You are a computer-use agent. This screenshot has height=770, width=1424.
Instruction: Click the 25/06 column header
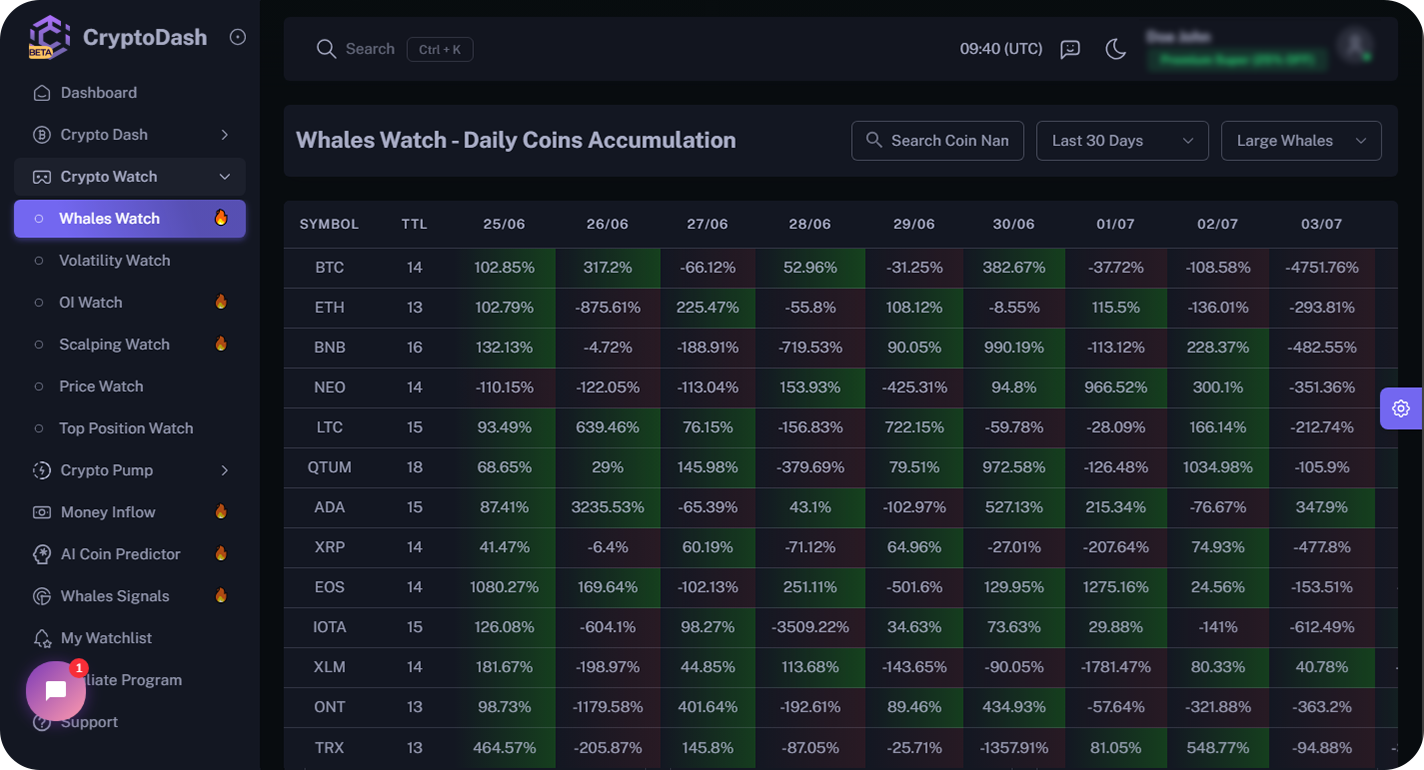[x=504, y=225]
